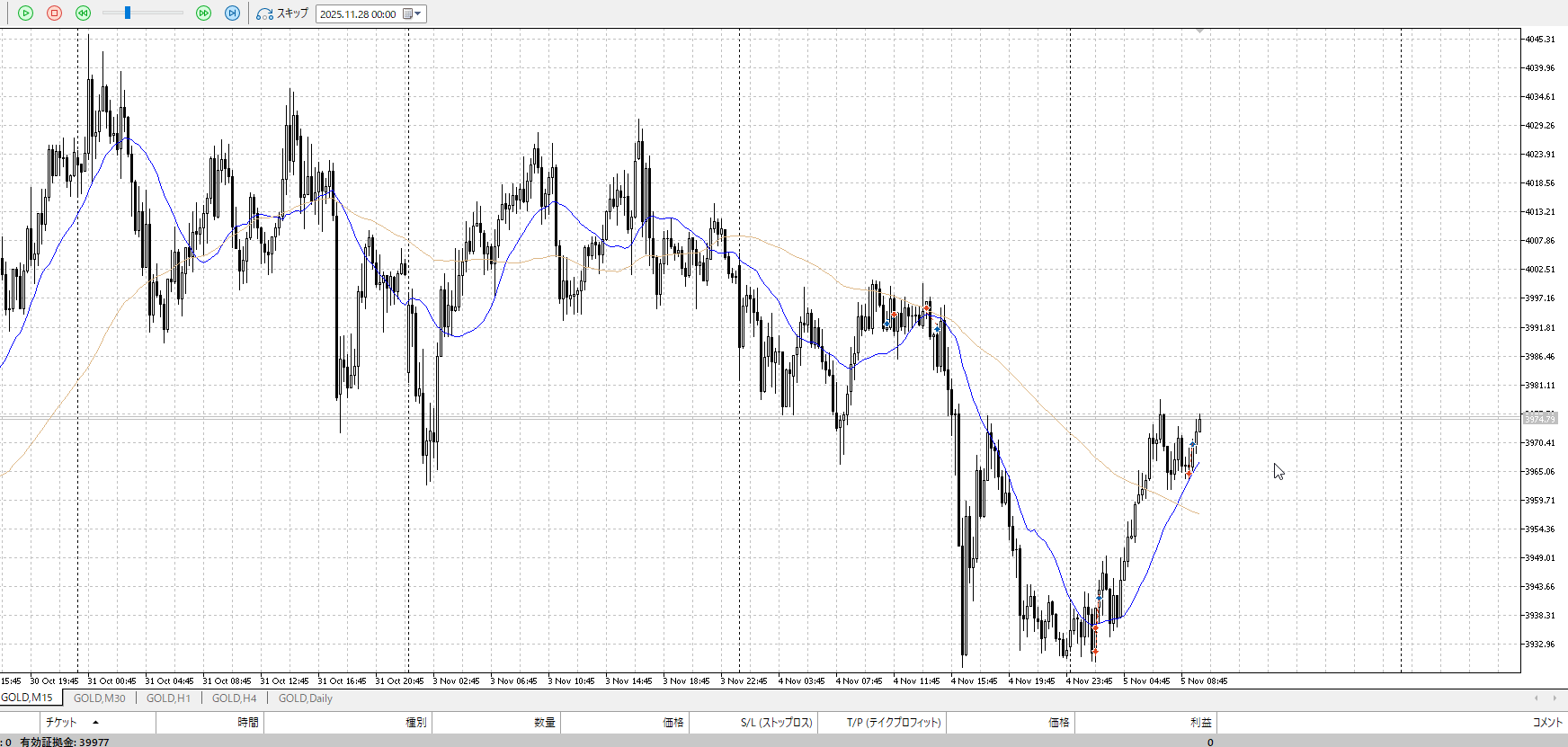Switch to the GOLD,H1 chart tab
The height and width of the screenshot is (747, 1568).
click(168, 698)
